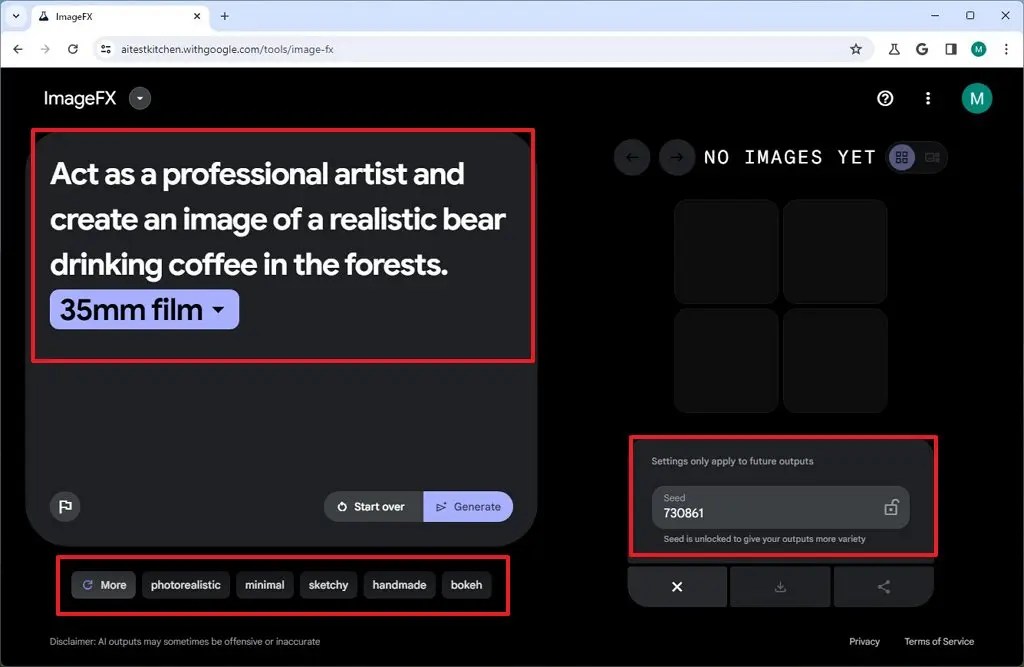Bookmark the page with the star
1024x667 pixels.
[x=856, y=48]
